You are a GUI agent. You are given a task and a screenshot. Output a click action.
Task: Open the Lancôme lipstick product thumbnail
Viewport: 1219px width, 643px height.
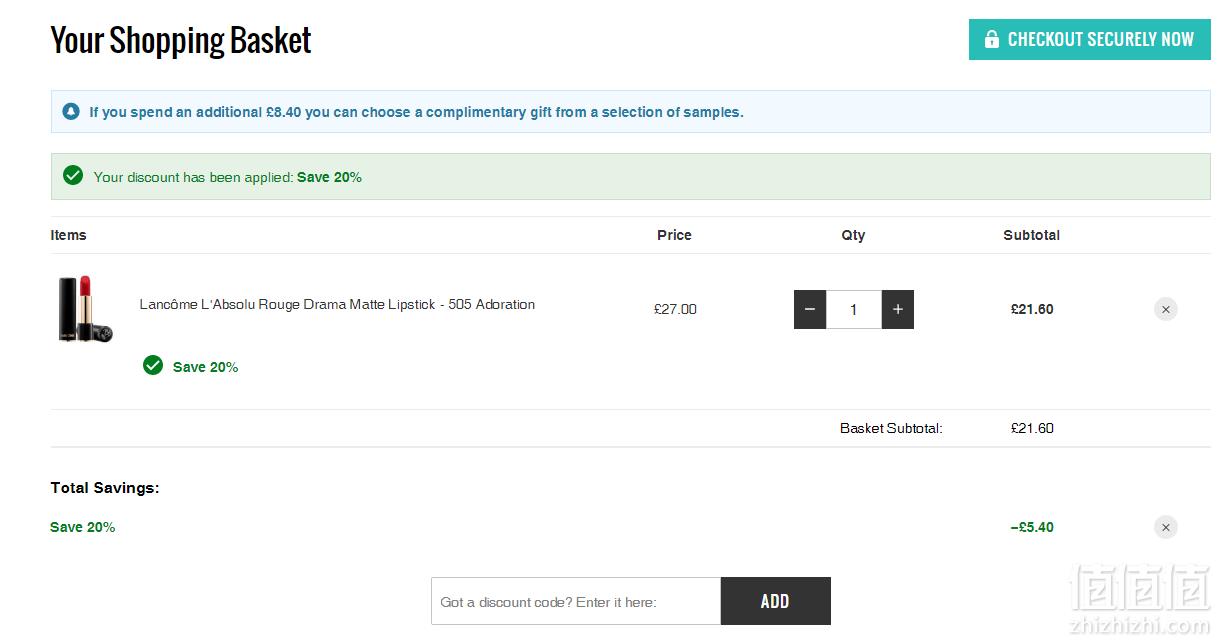point(86,310)
